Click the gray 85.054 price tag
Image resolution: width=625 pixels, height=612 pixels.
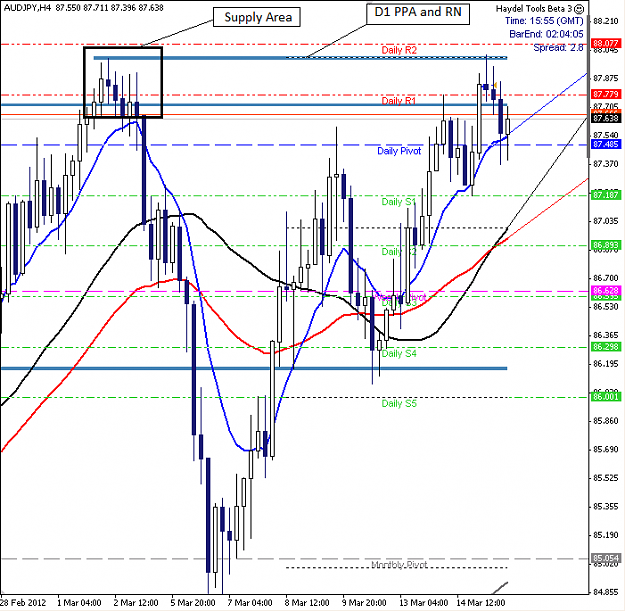pyautogui.click(x=606, y=558)
